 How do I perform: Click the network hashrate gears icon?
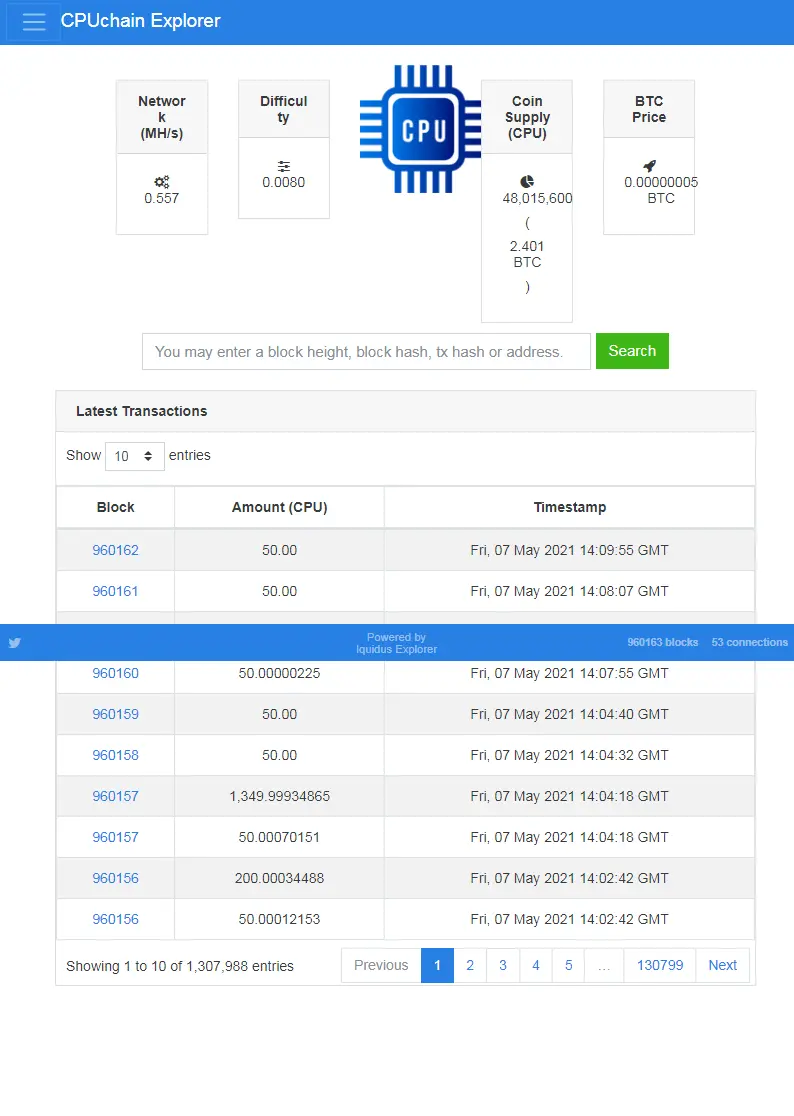(162, 182)
